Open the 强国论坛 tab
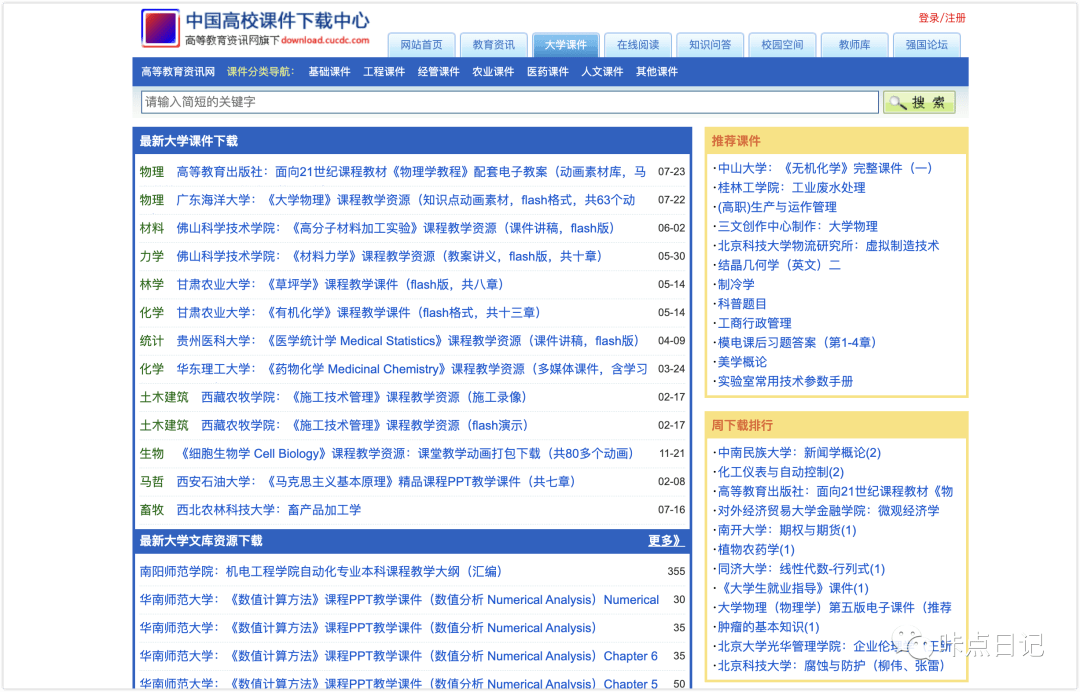1080x692 pixels. [926, 45]
